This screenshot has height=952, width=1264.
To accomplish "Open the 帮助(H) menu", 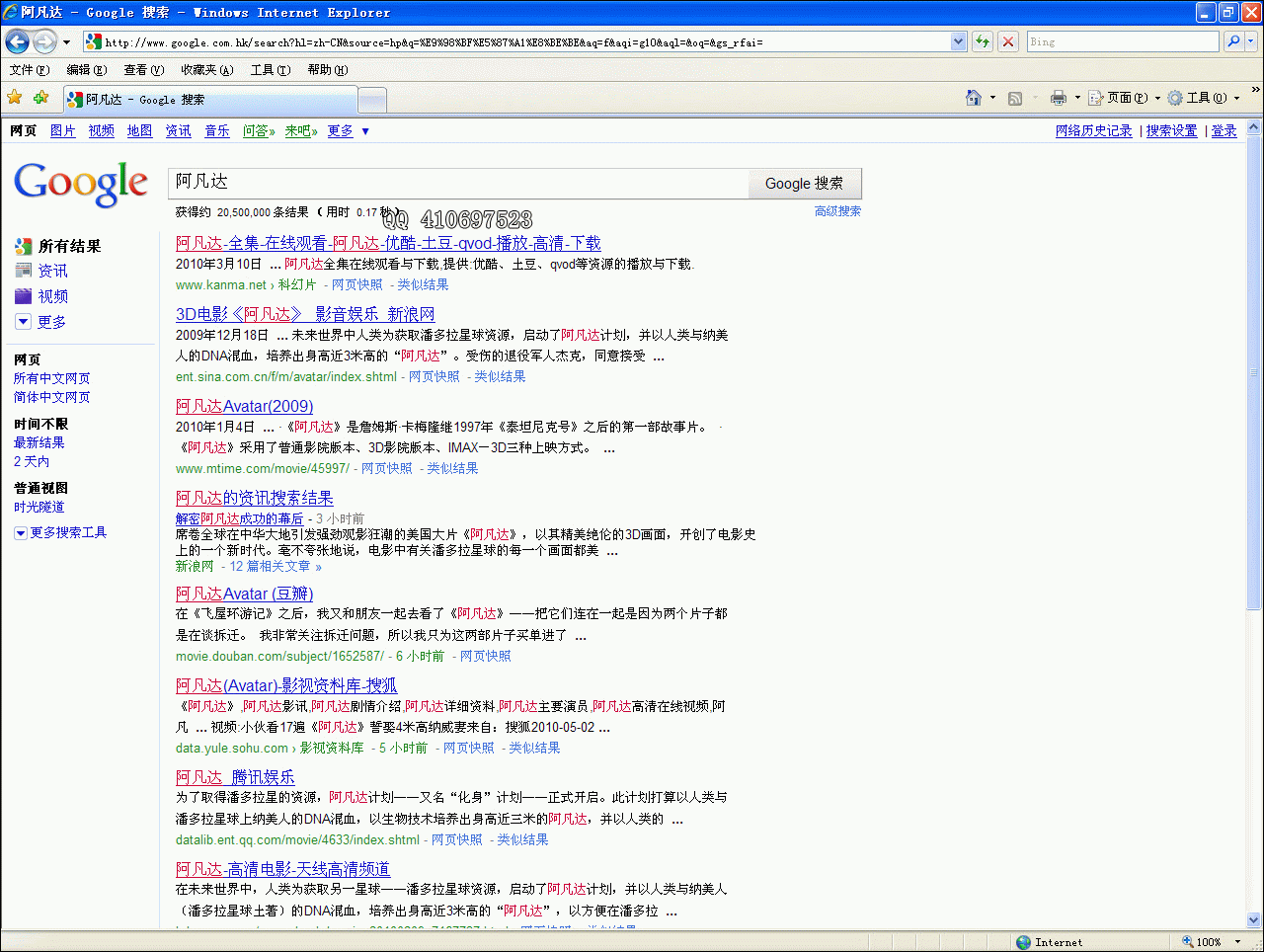I will pyautogui.click(x=328, y=70).
